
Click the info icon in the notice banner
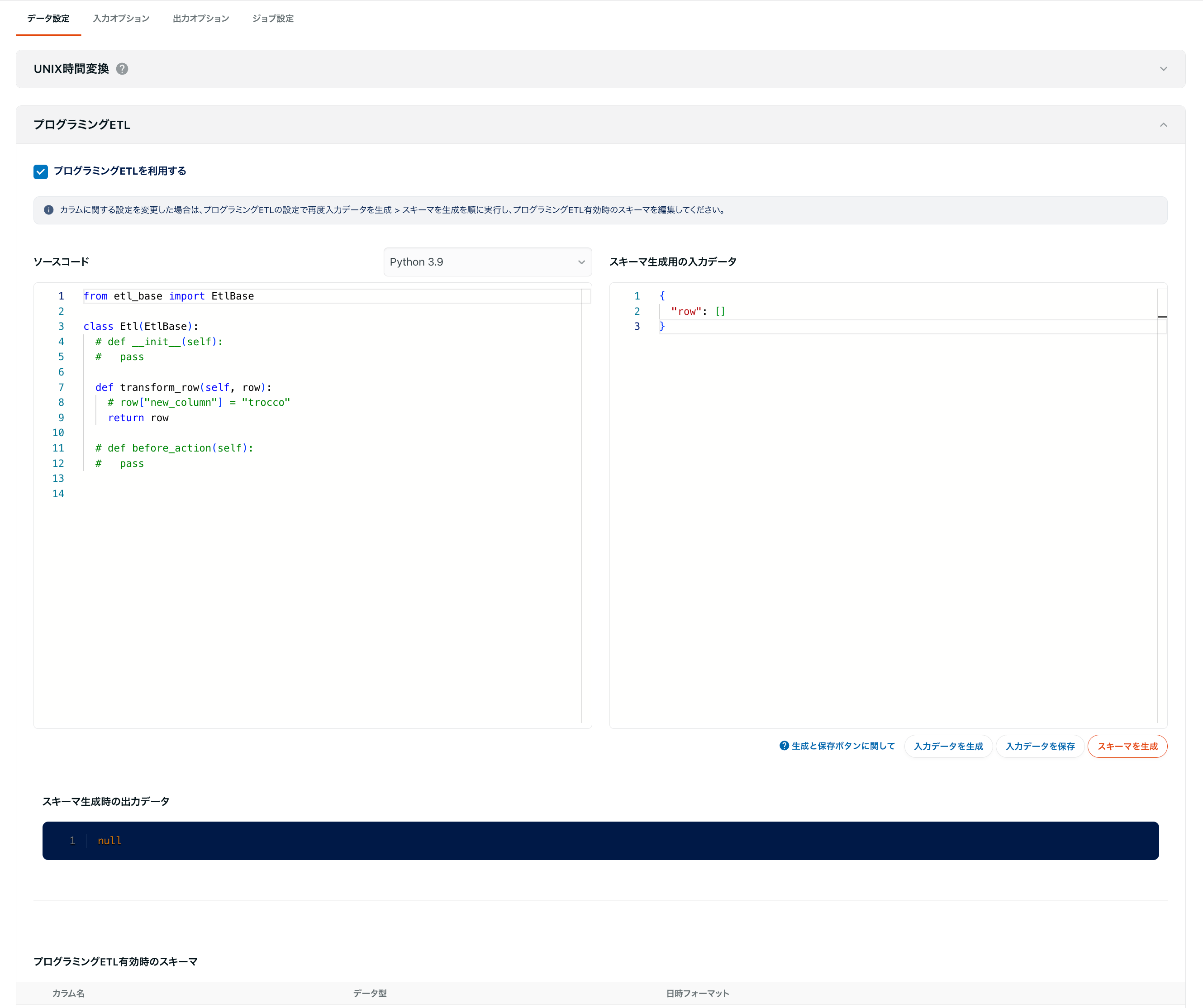click(49, 210)
